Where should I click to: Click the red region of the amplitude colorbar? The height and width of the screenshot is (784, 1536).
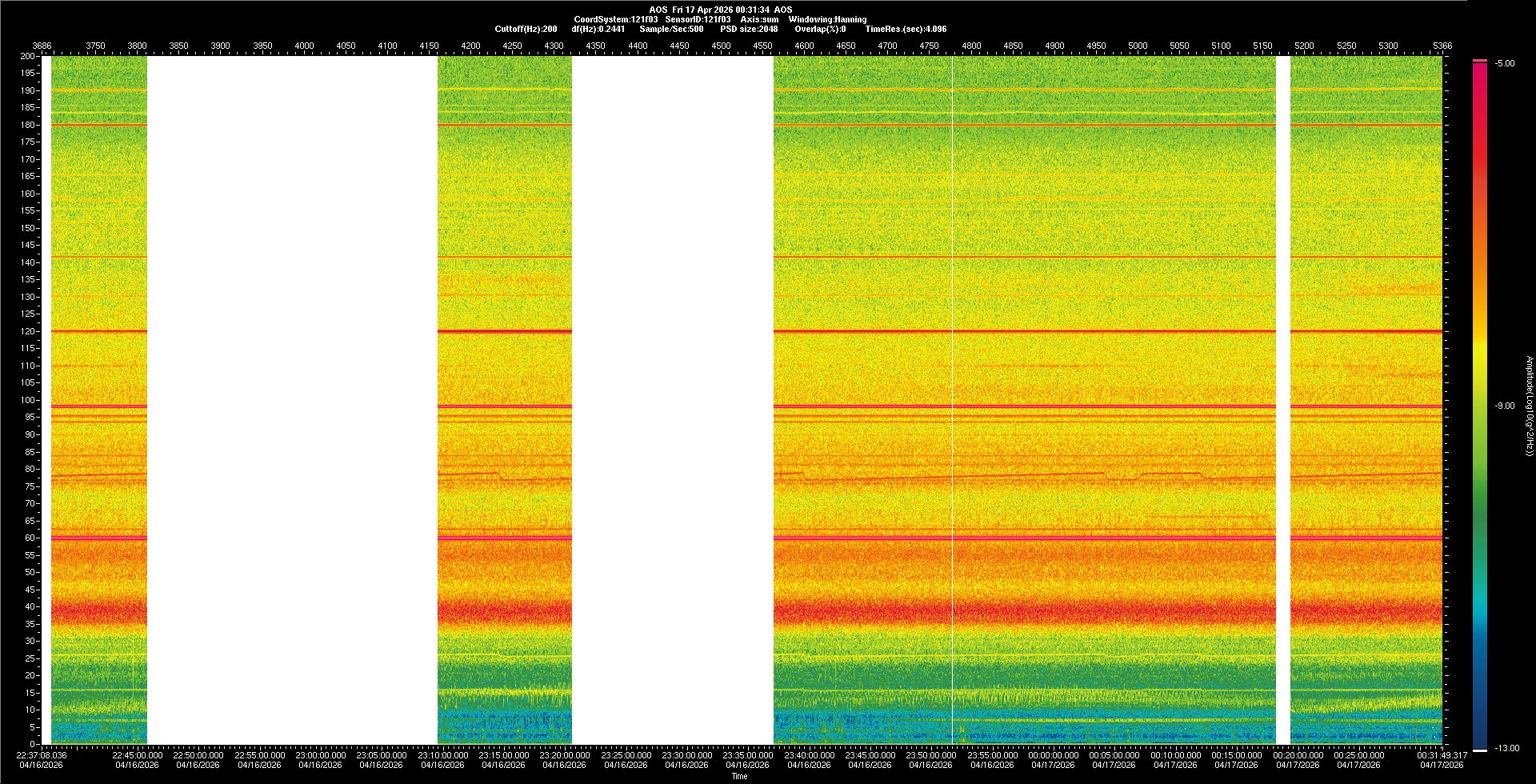coord(1480,160)
